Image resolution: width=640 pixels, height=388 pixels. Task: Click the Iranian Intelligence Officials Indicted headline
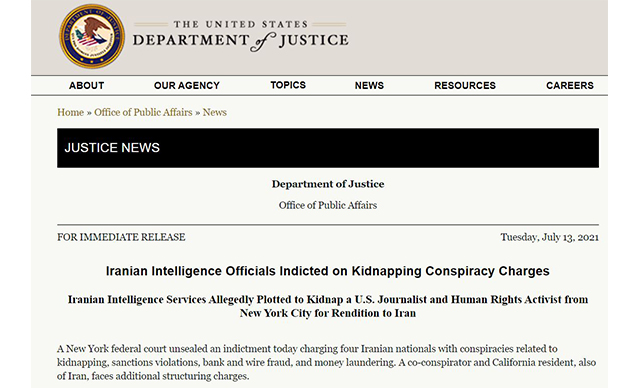(328, 271)
